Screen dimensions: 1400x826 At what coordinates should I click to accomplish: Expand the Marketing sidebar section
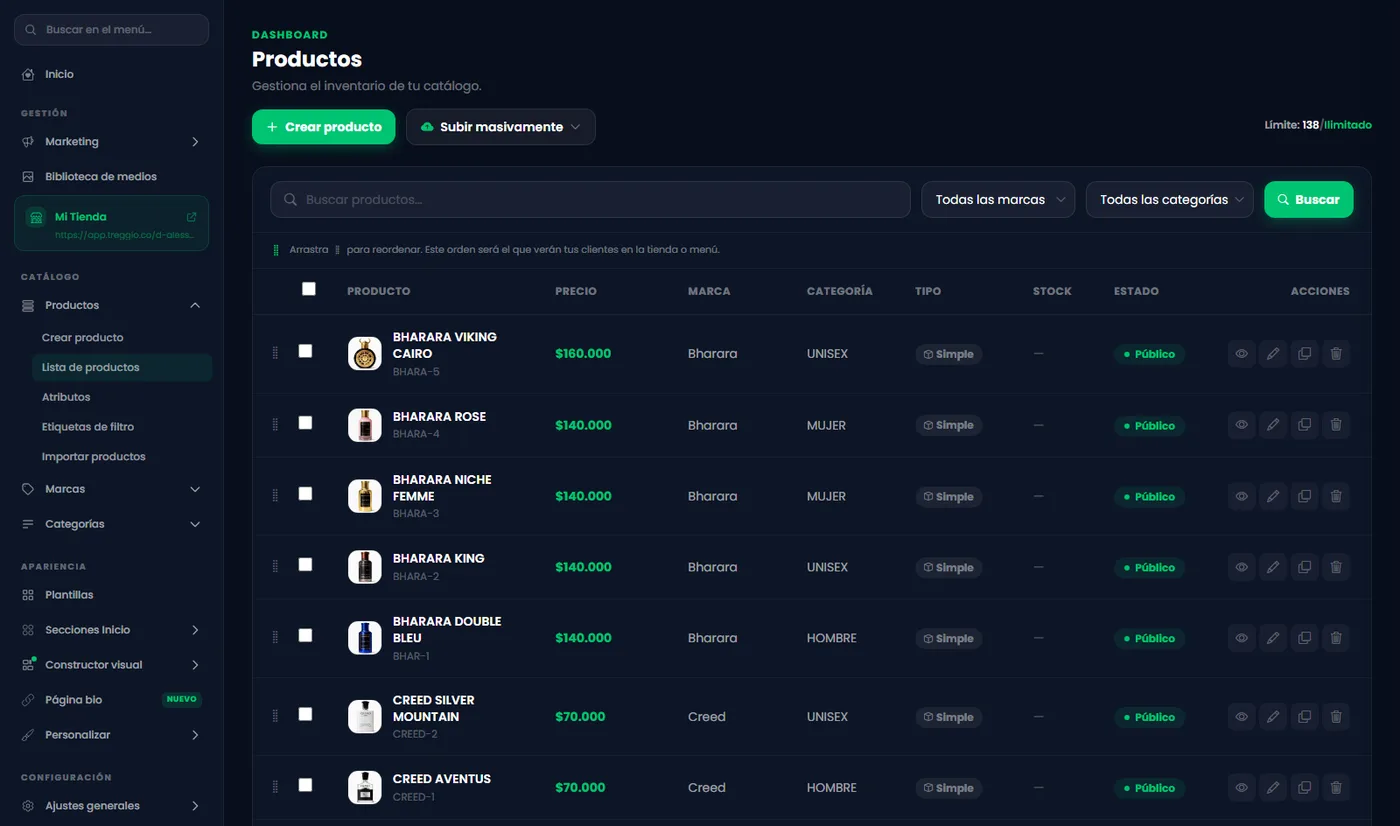click(111, 142)
